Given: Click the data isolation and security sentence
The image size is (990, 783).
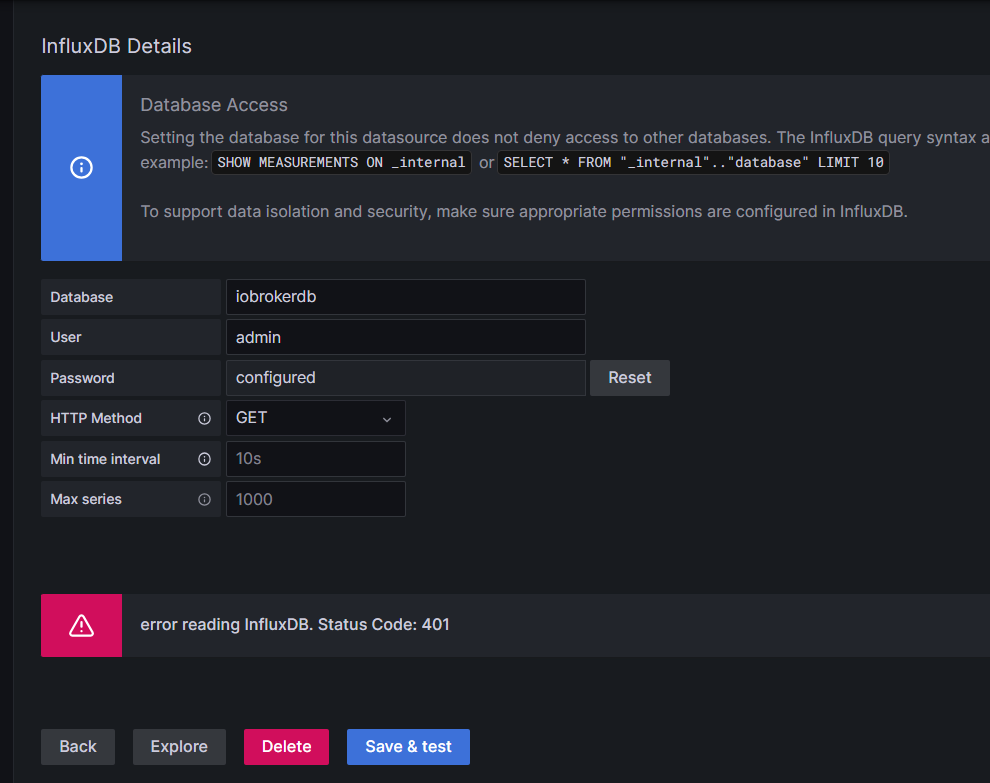Looking at the screenshot, I should (523, 212).
